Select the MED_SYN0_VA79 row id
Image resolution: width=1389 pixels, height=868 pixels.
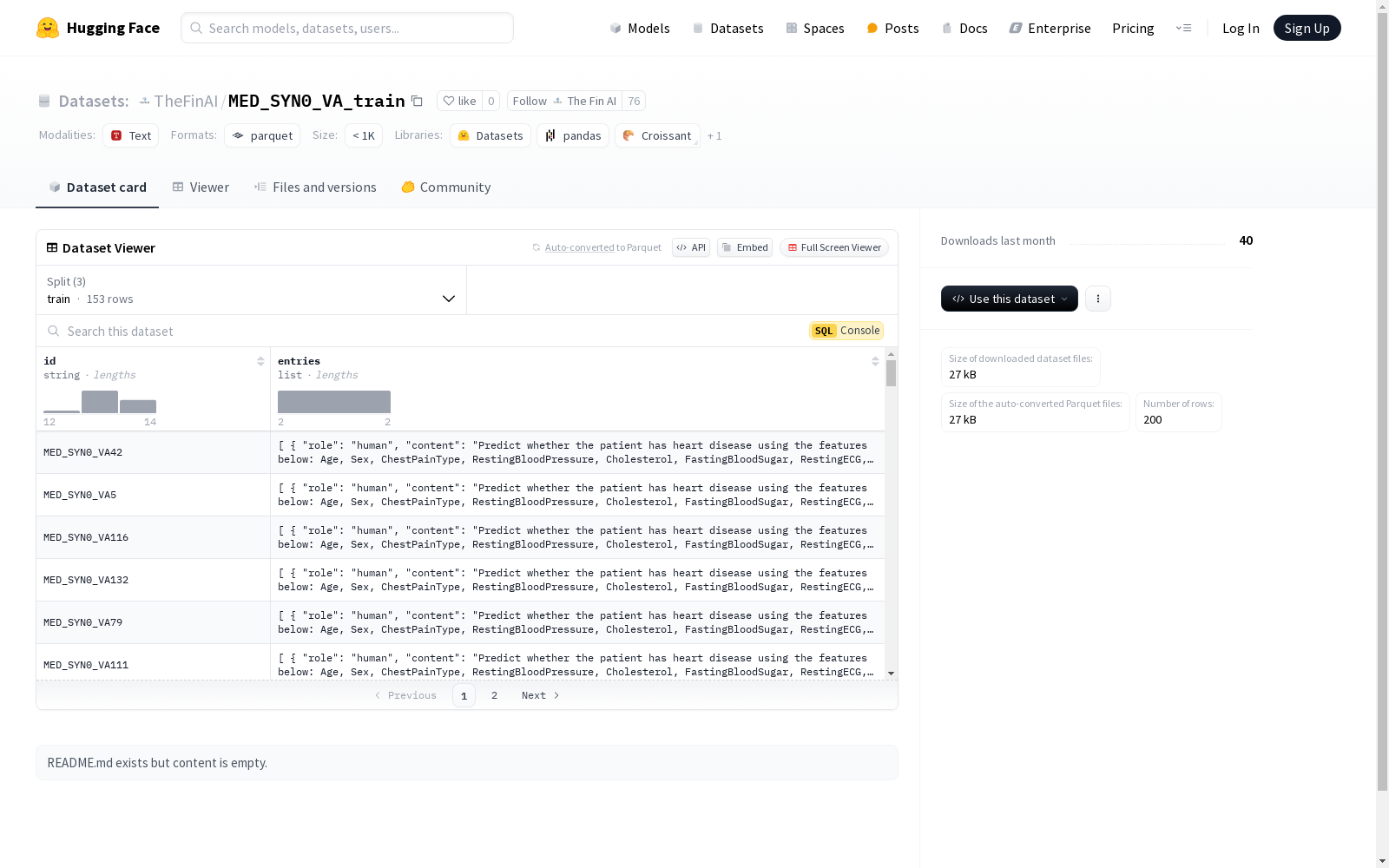(82, 622)
